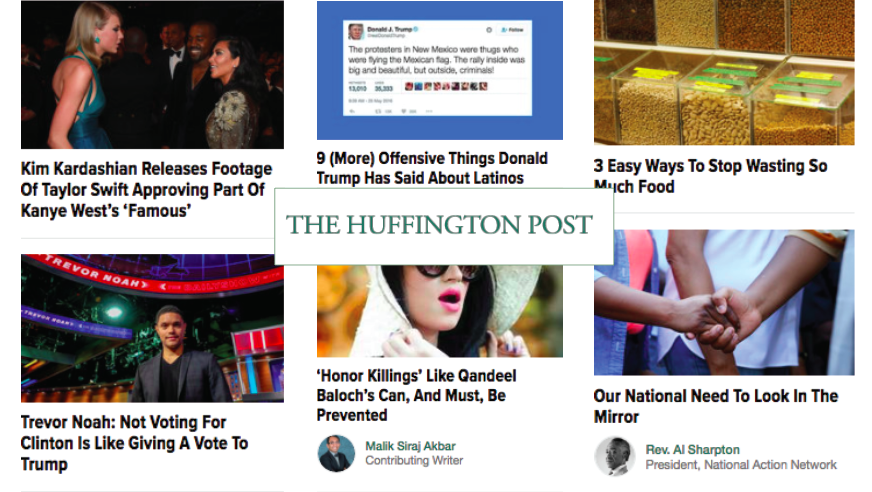Click the Trevor Noah Daily Show photo

(x=152, y=328)
